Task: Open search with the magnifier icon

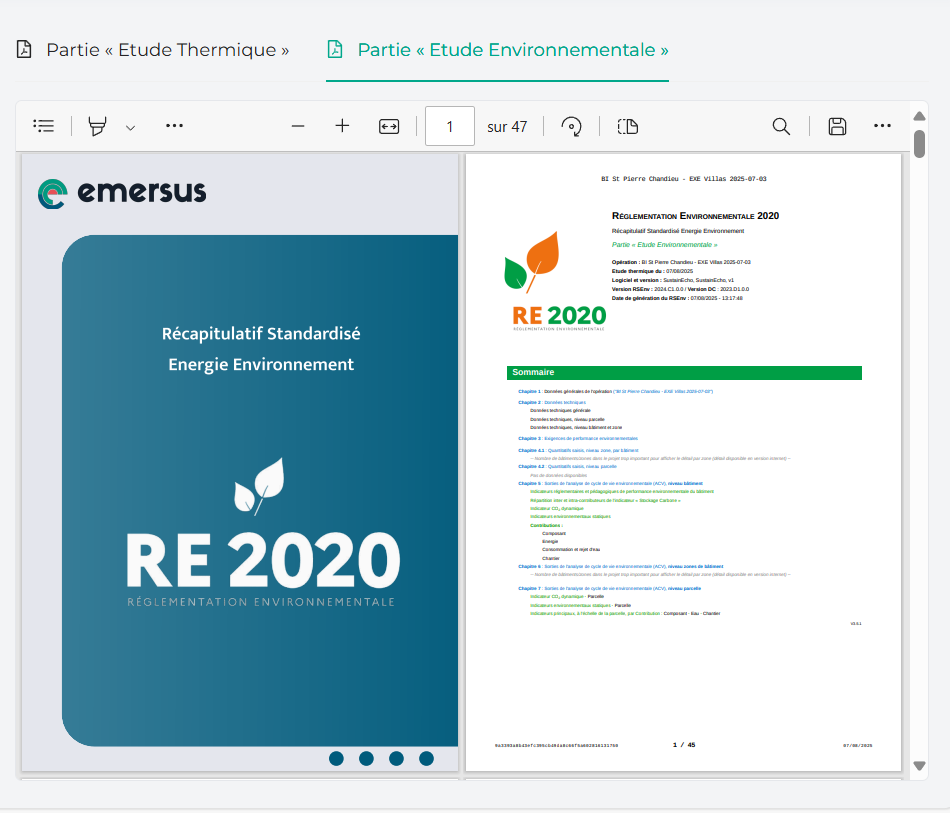Action: coord(781,126)
